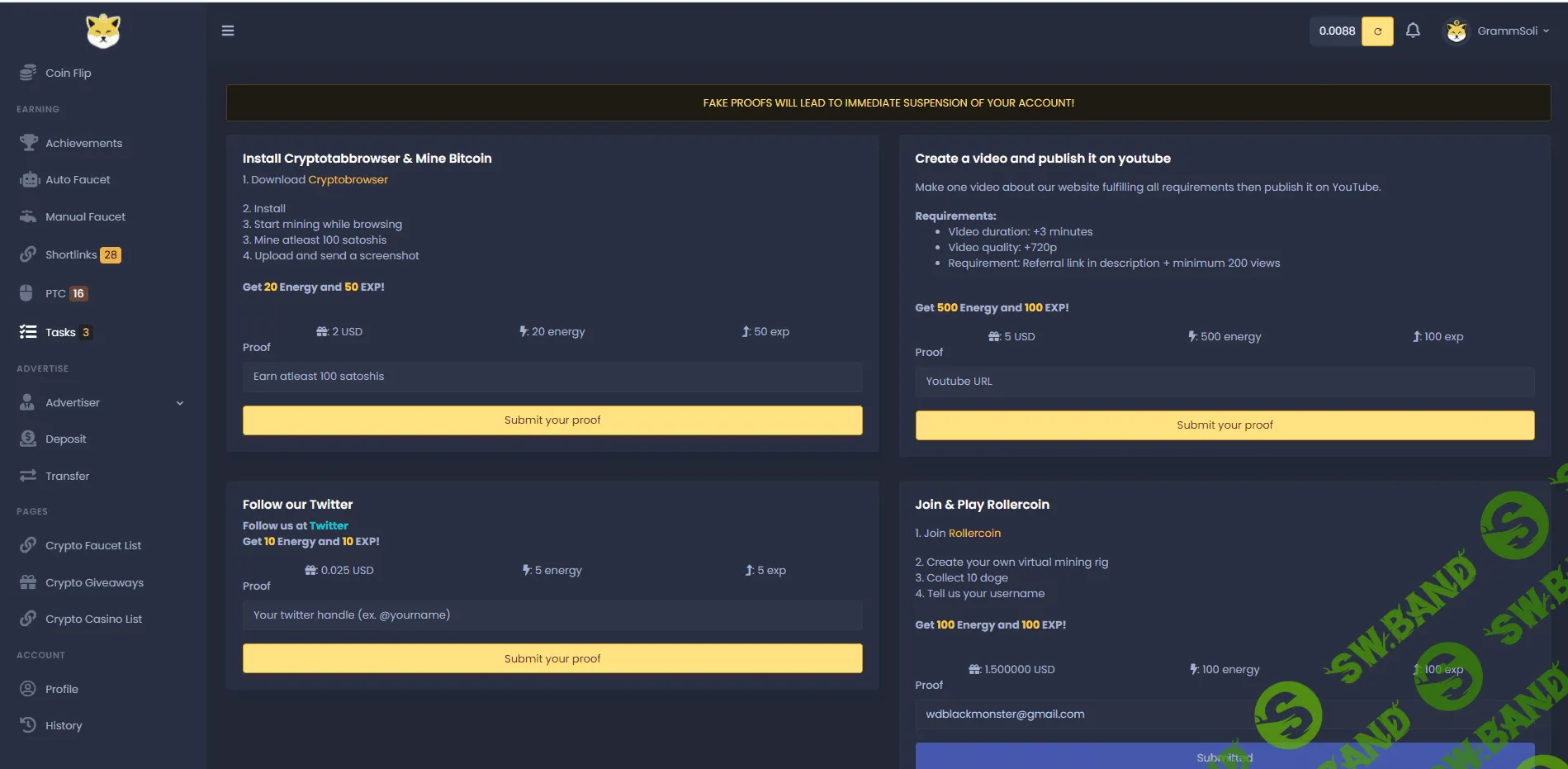The image size is (1568, 769).
Task: Click the yellow balance refresh icon
Action: coord(1376,31)
